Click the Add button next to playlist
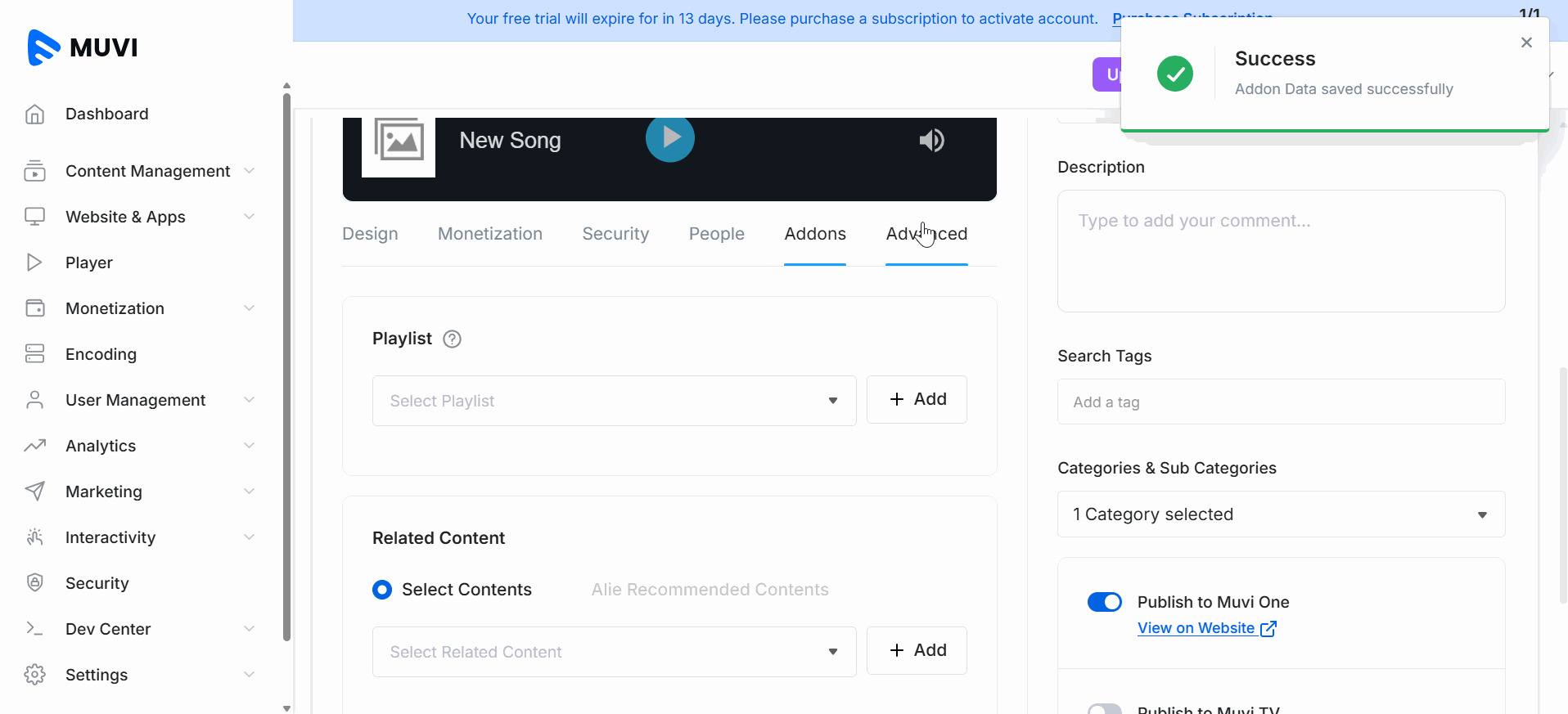This screenshot has width=1568, height=714. point(917,399)
